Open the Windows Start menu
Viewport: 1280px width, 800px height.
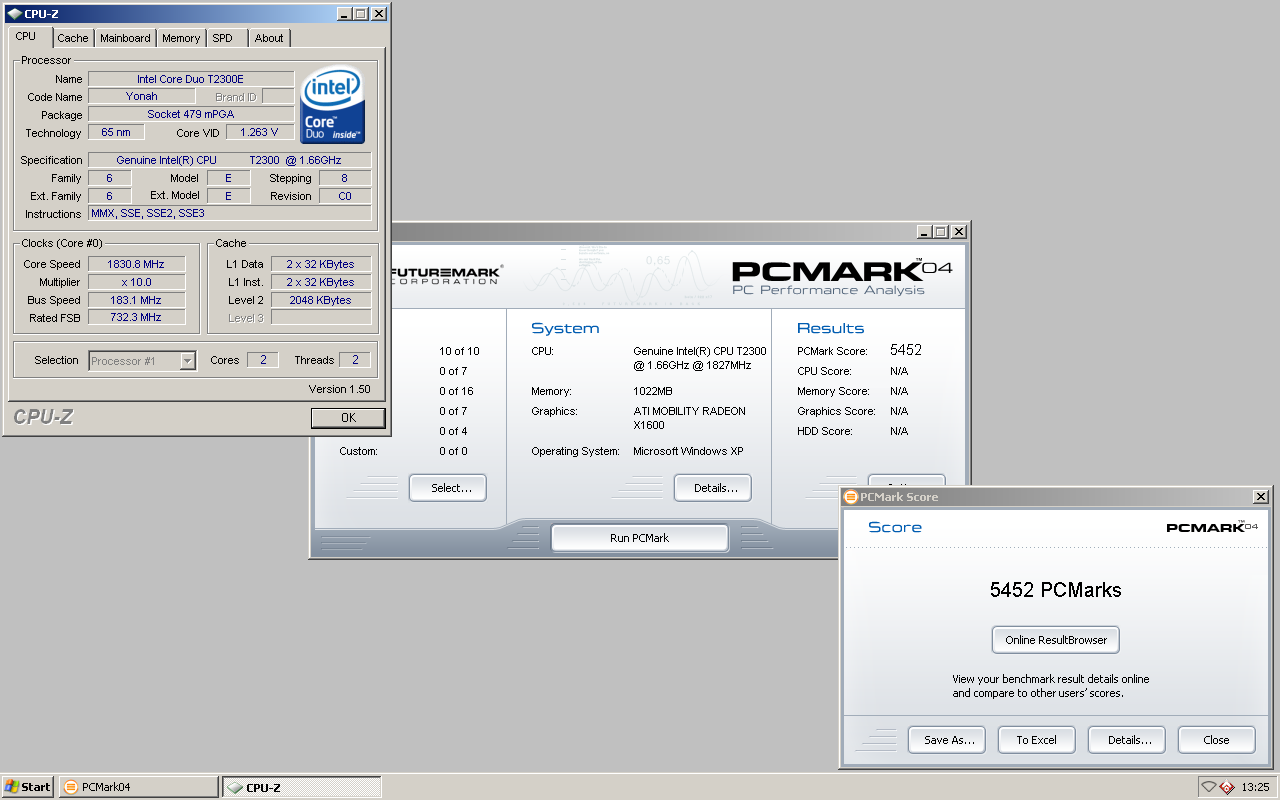[28, 787]
